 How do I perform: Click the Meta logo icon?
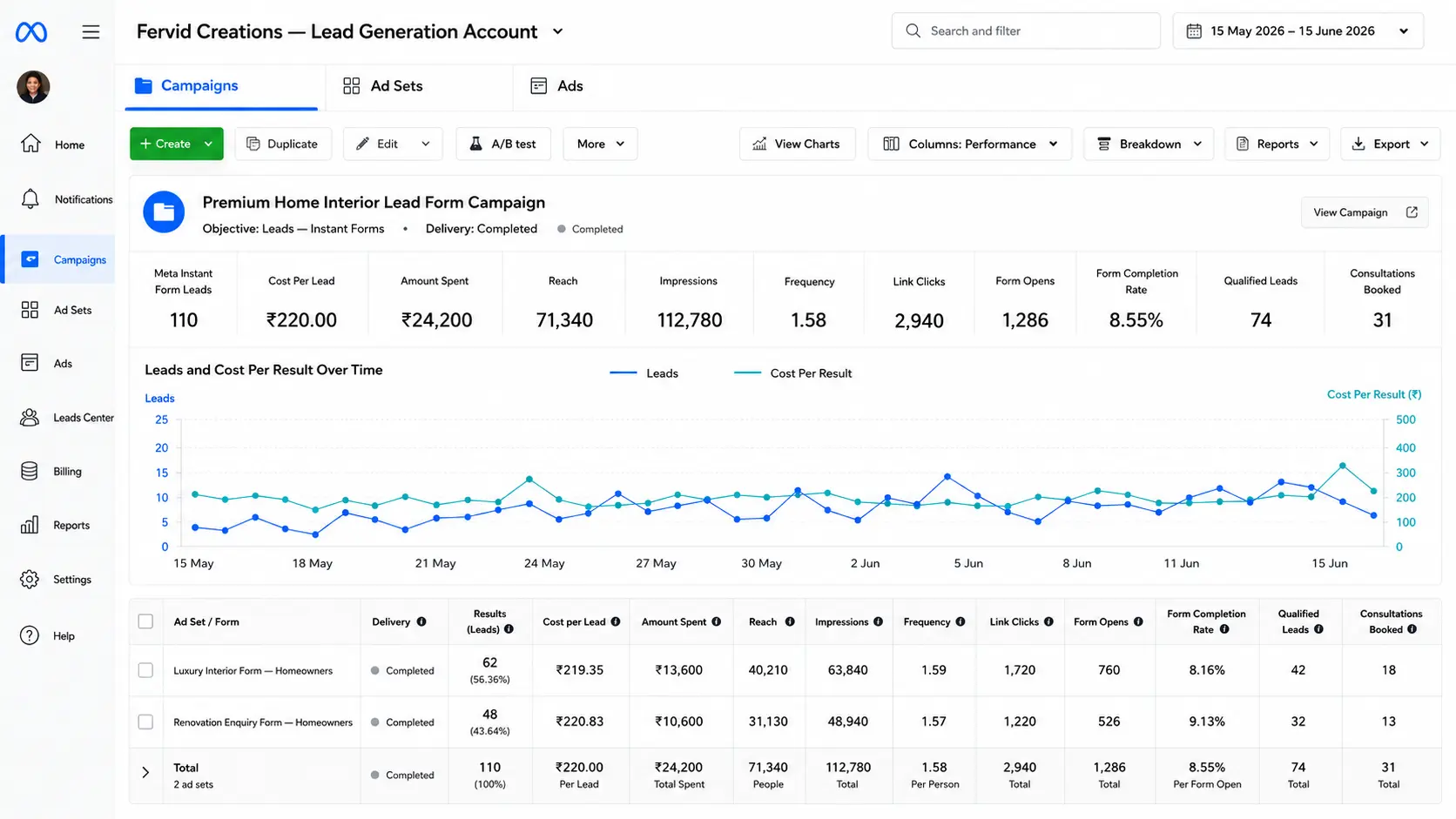[x=31, y=32]
